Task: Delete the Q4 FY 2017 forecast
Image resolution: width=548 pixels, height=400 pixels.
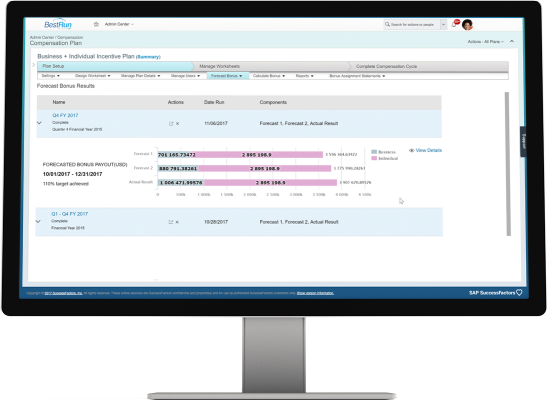Action: pyautogui.click(x=178, y=124)
